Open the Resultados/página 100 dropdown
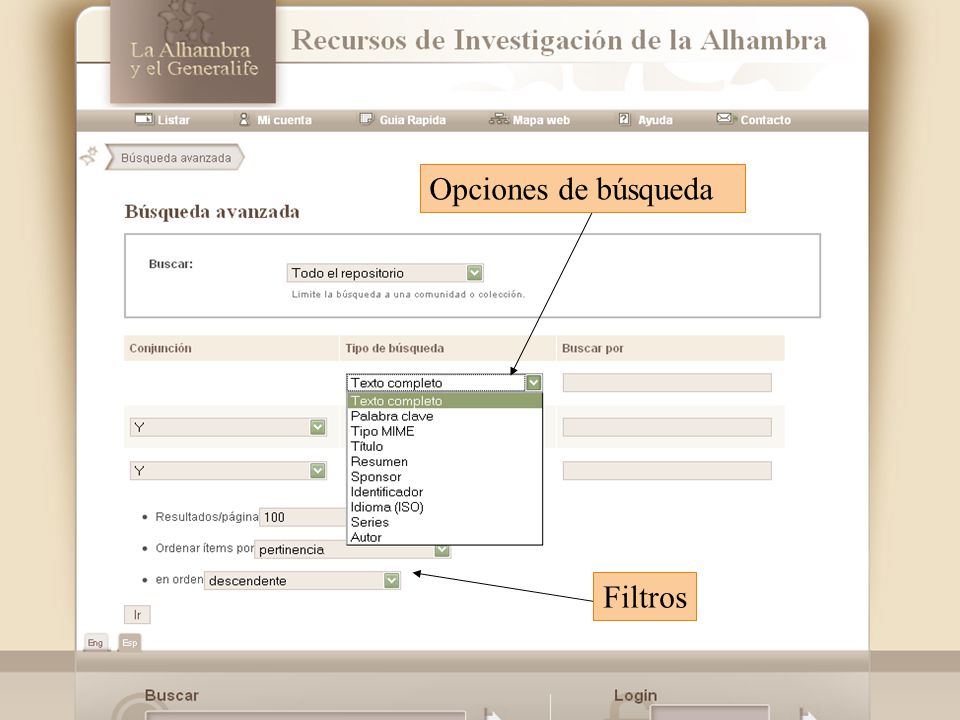960x720 pixels. [x=303, y=517]
